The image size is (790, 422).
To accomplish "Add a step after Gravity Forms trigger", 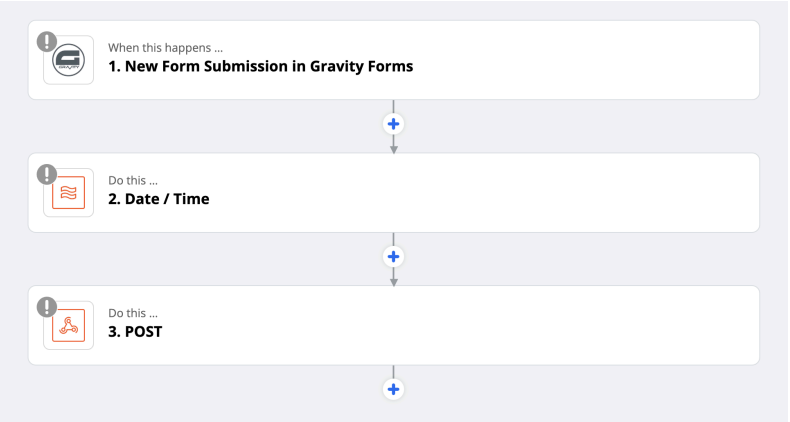I will [x=394, y=125].
